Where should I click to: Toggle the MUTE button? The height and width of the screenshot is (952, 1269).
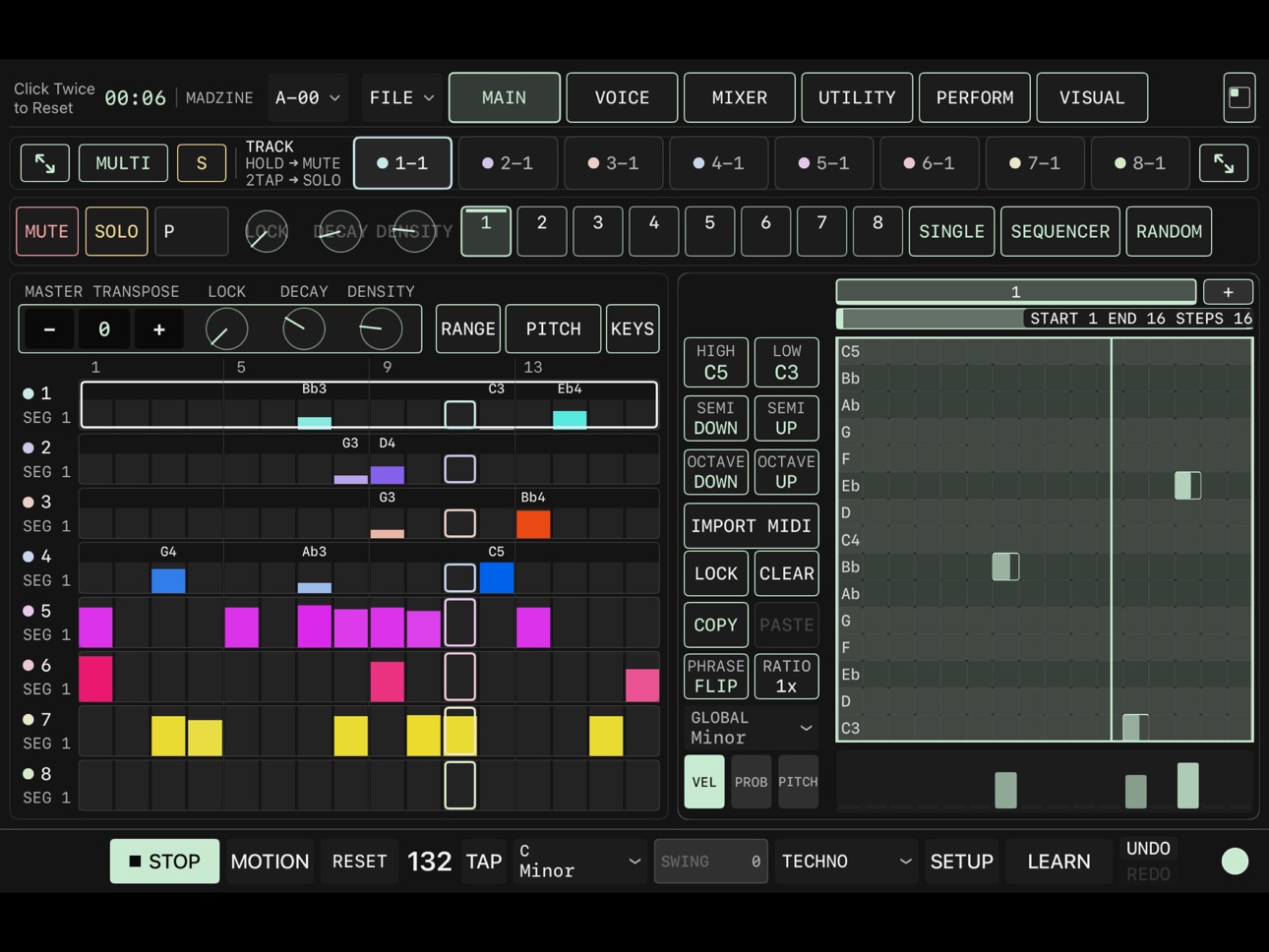tap(47, 232)
